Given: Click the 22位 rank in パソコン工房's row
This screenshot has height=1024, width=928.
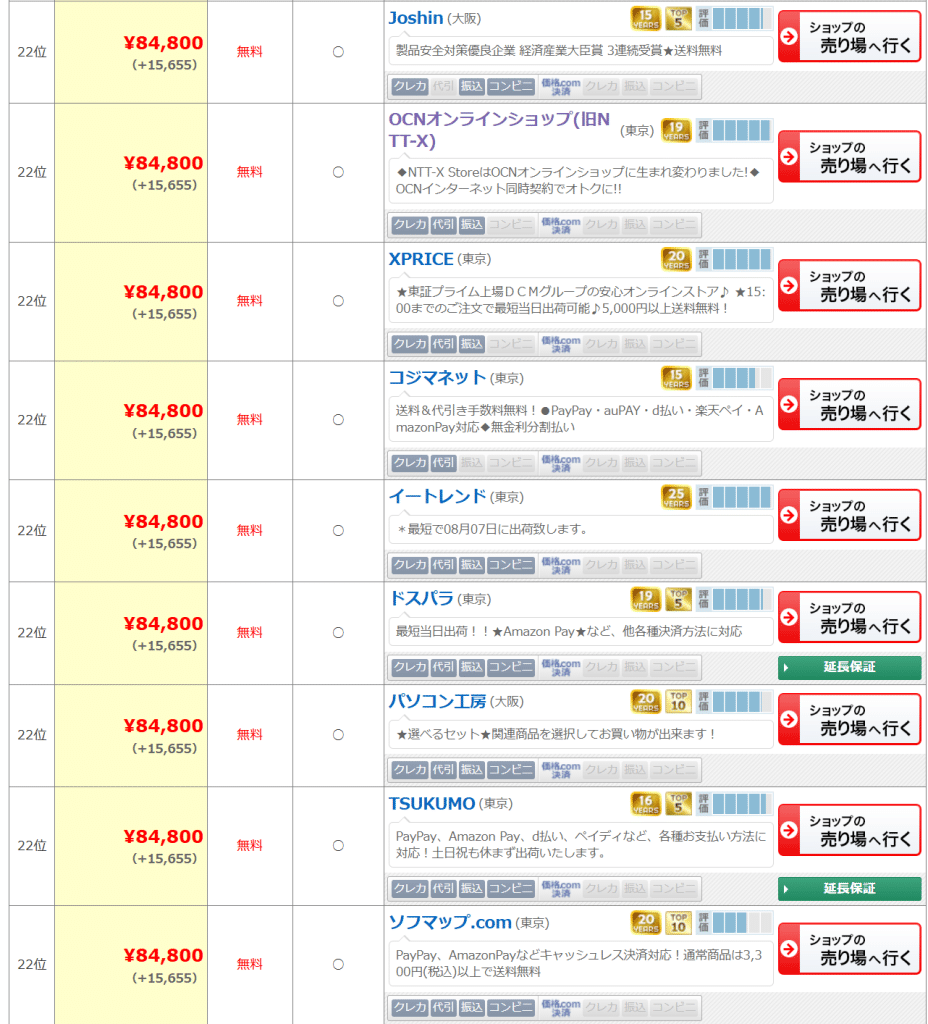Looking at the screenshot, I should pyautogui.click(x=32, y=735).
